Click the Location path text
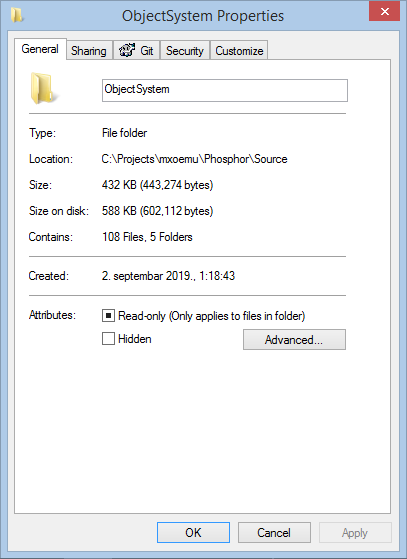Image resolution: width=407 pixels, height=559 pixels. (x=194, y=159)
